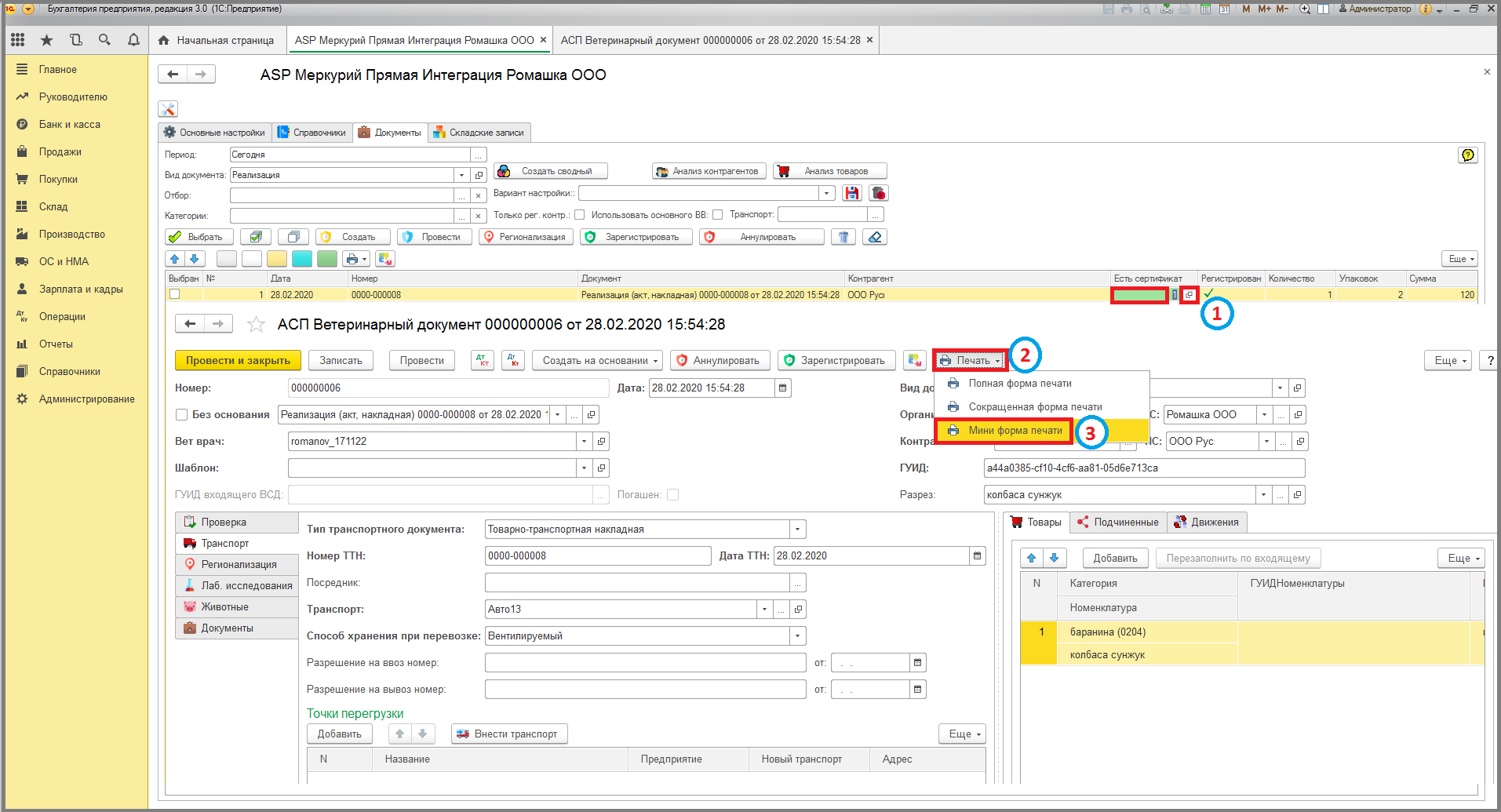Open the favorites star icon in top panel
1501x812 pixels.
tap(46, 40)
